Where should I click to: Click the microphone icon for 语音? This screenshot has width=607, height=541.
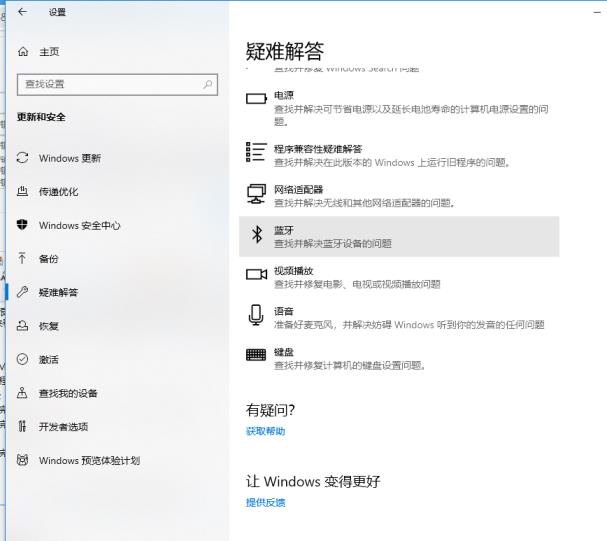pyautogui.click(x=256, y=315)
